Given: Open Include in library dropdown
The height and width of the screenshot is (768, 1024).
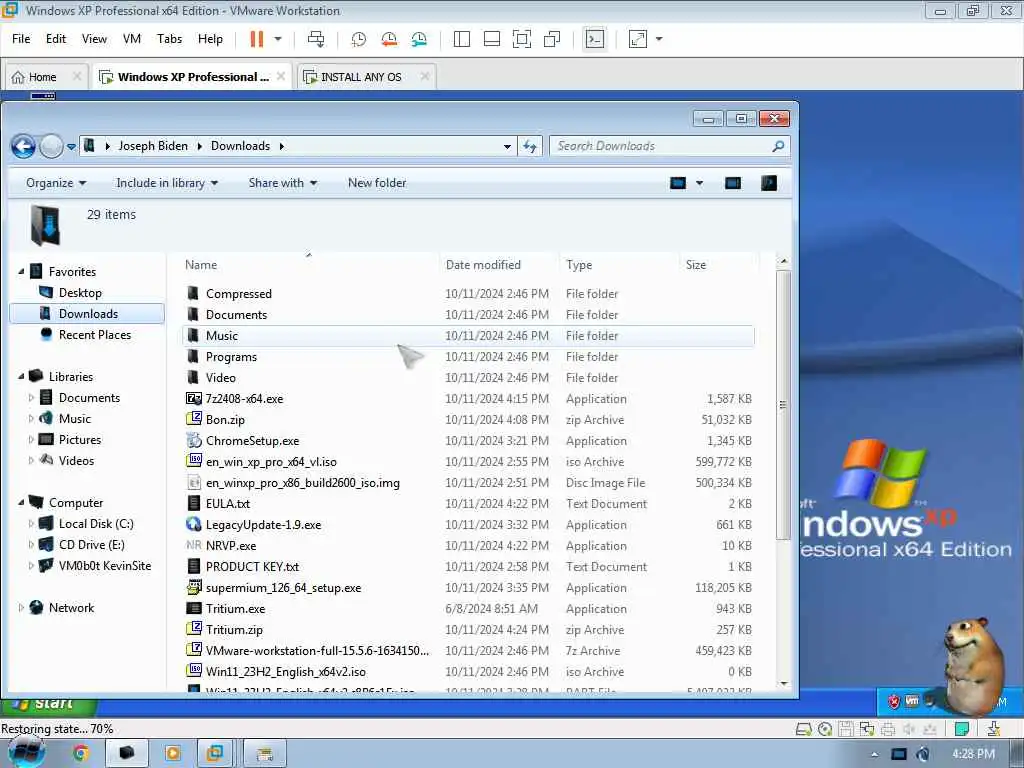Looking at the screenshot, I should [x=167, y=183].
